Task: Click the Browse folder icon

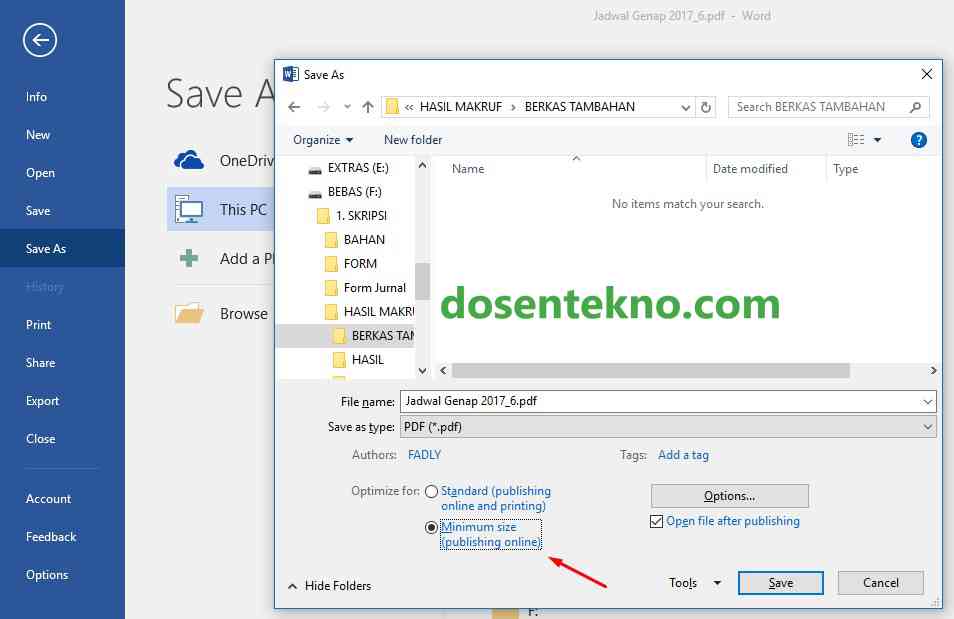Action: pyautogui.click(x=189, y=313)
